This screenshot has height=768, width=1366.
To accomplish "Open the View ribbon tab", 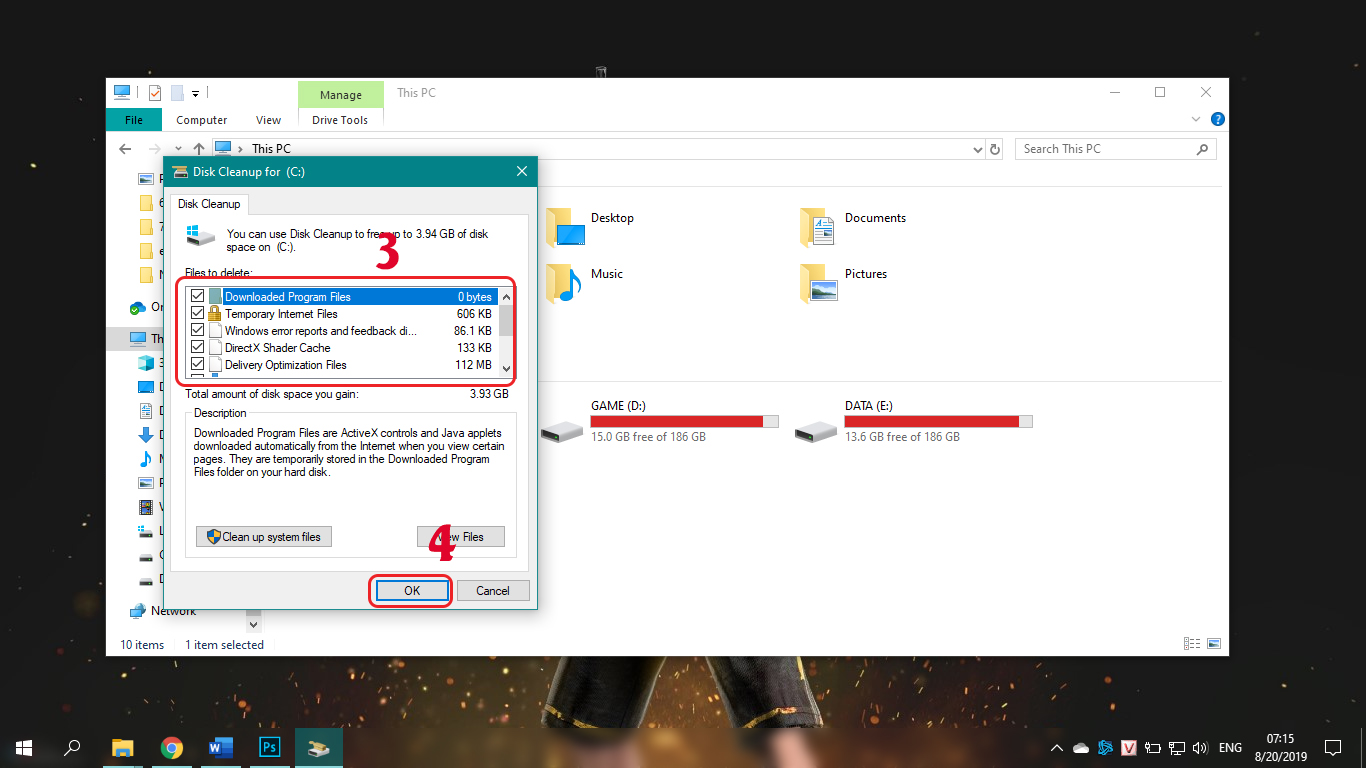I will (268, 120).
